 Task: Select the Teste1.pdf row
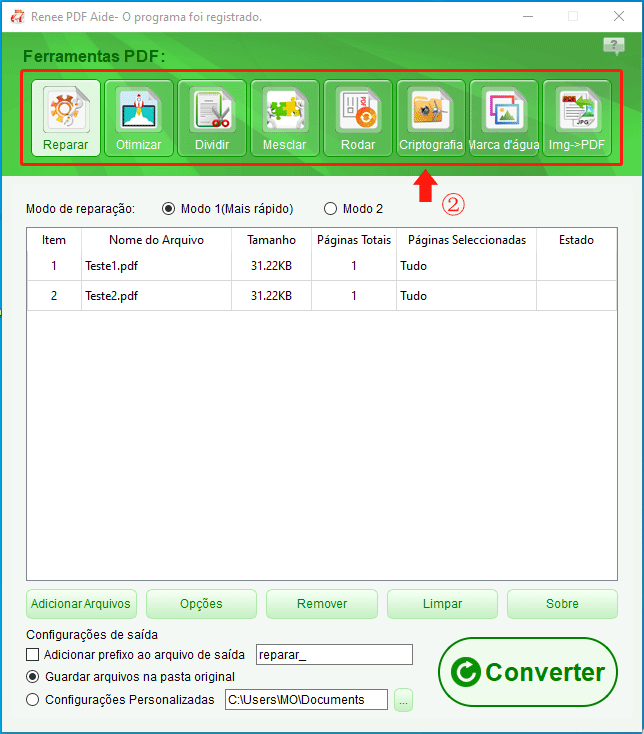point(322,266)
